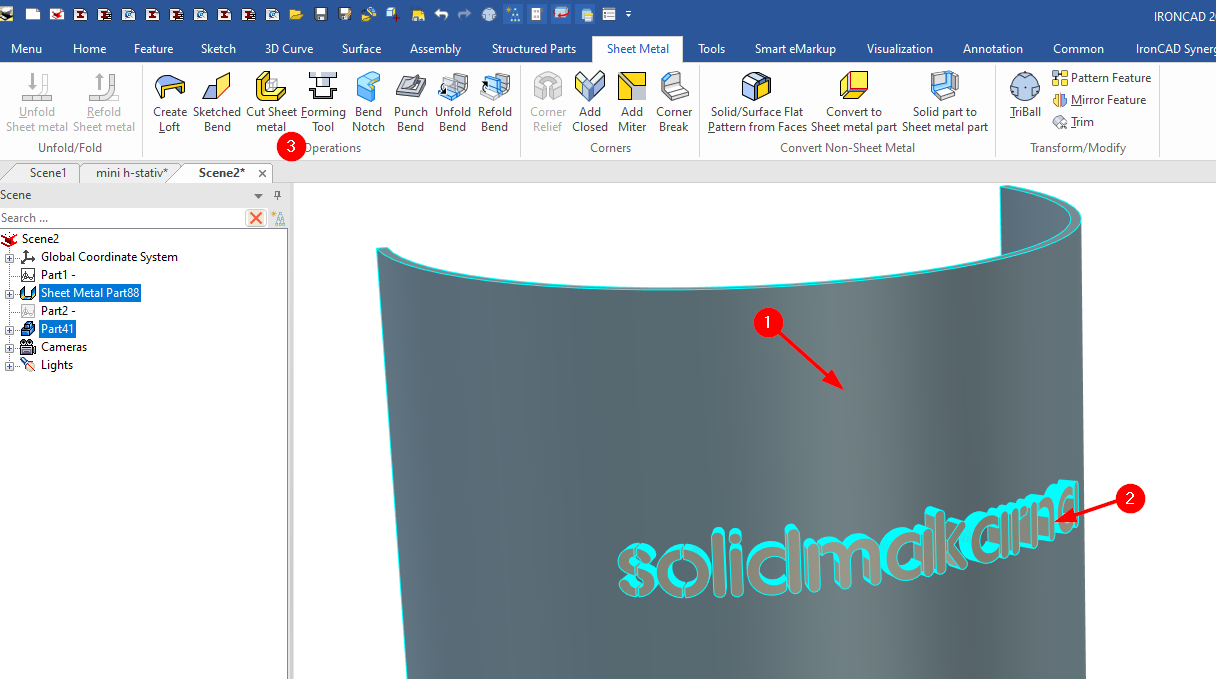Open the Pattern Feature tool
This screenshot has height=679, width=1216.
(x=1102, y=78)
